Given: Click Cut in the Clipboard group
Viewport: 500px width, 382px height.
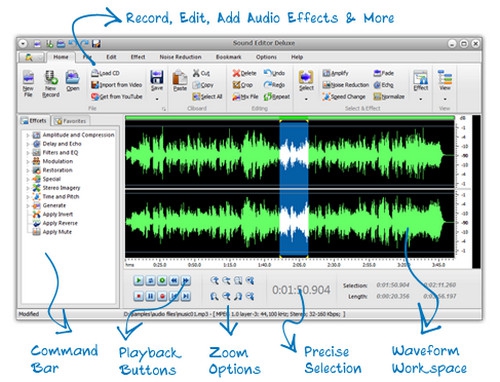Looking at the screenshot, I should point(201,73).
